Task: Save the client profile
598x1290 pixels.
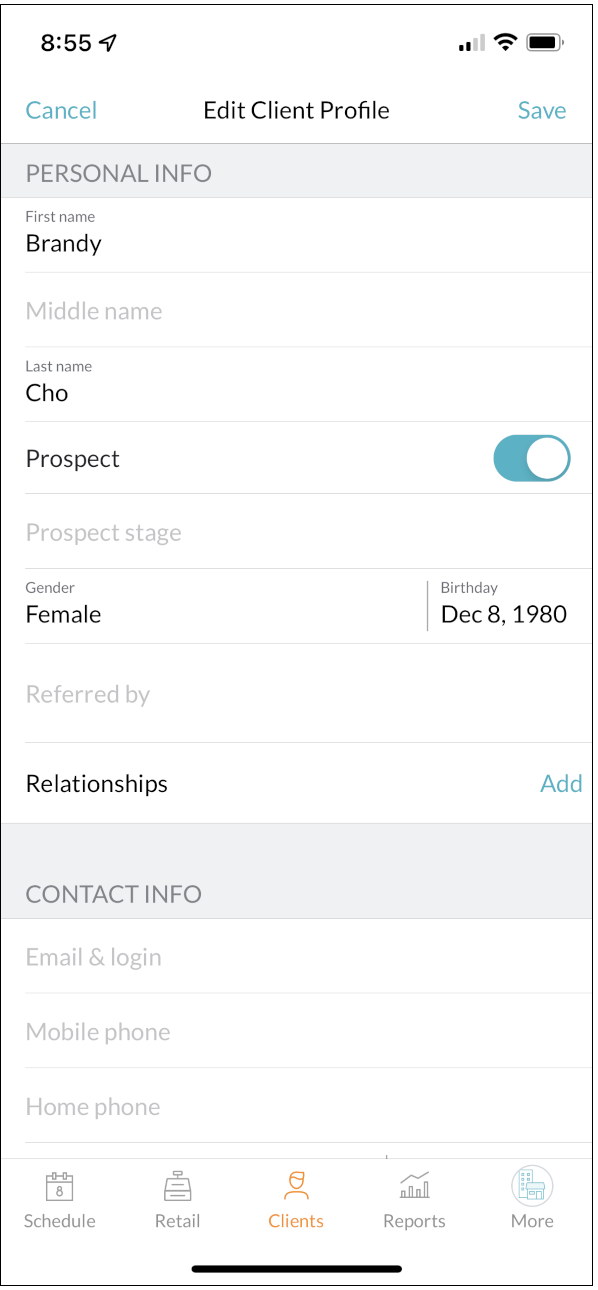Action: [x=541, y=110]
